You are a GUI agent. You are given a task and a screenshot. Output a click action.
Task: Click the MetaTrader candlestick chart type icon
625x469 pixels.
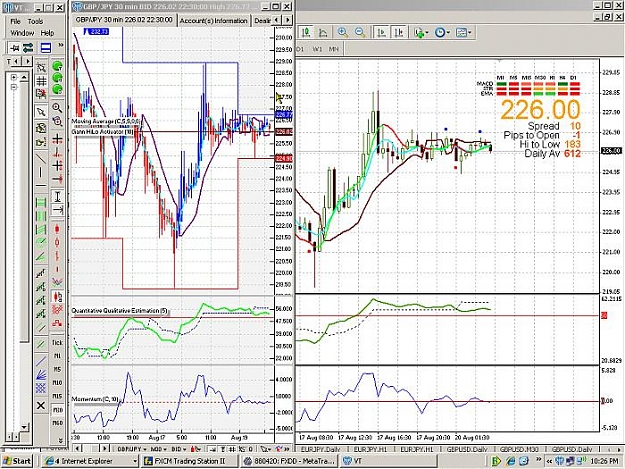pyautogui.click(x=306, y=32)
